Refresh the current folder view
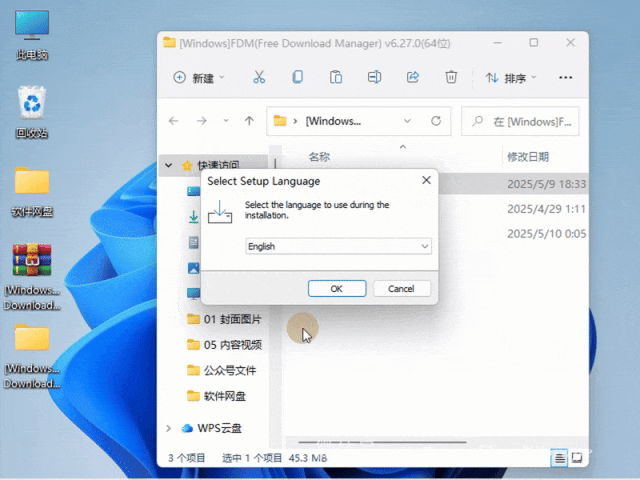Viewport: 640px width, 480px height. pos(436,121)
